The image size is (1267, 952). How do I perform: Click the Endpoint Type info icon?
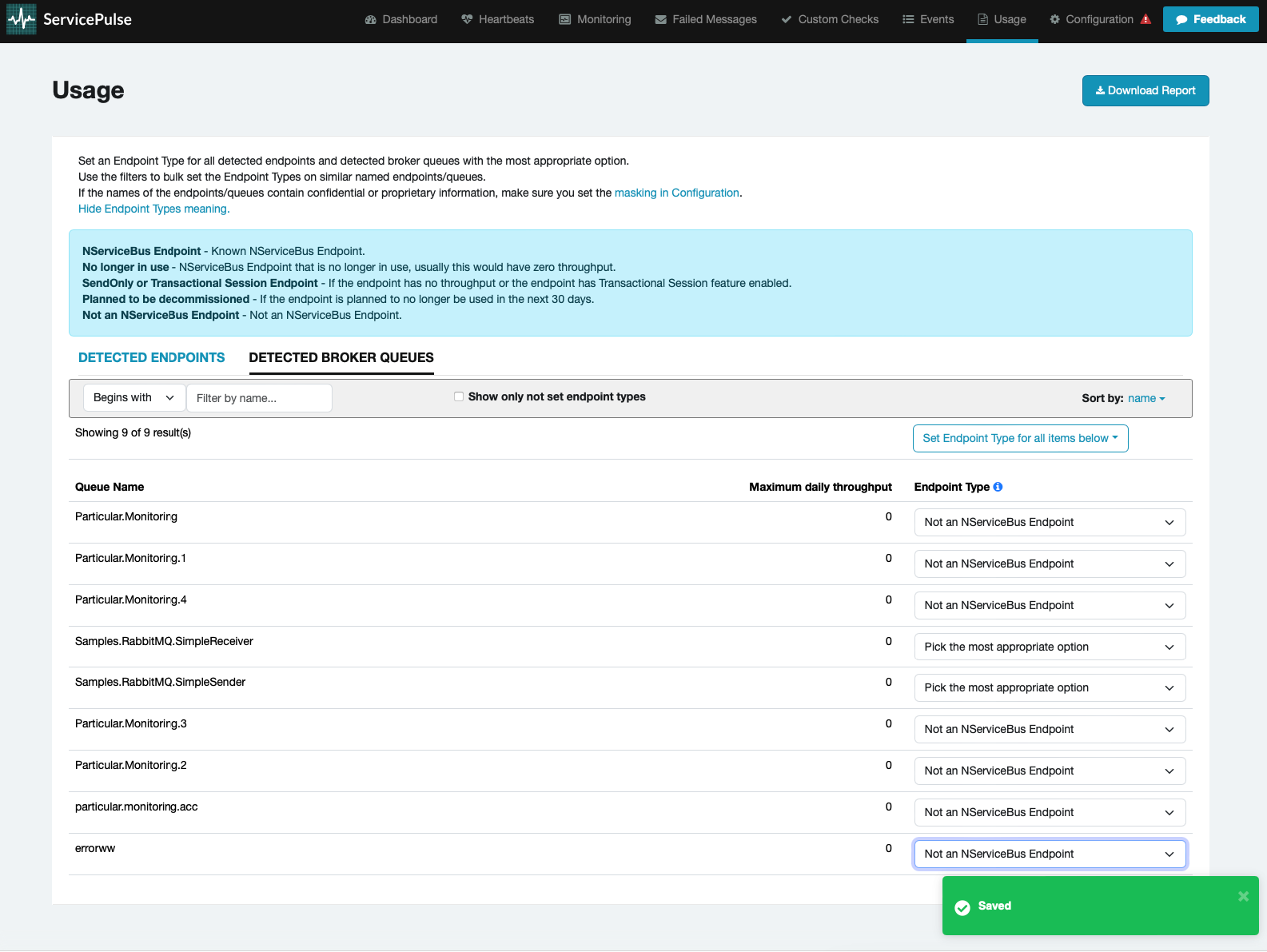click(x=998, y=487)
